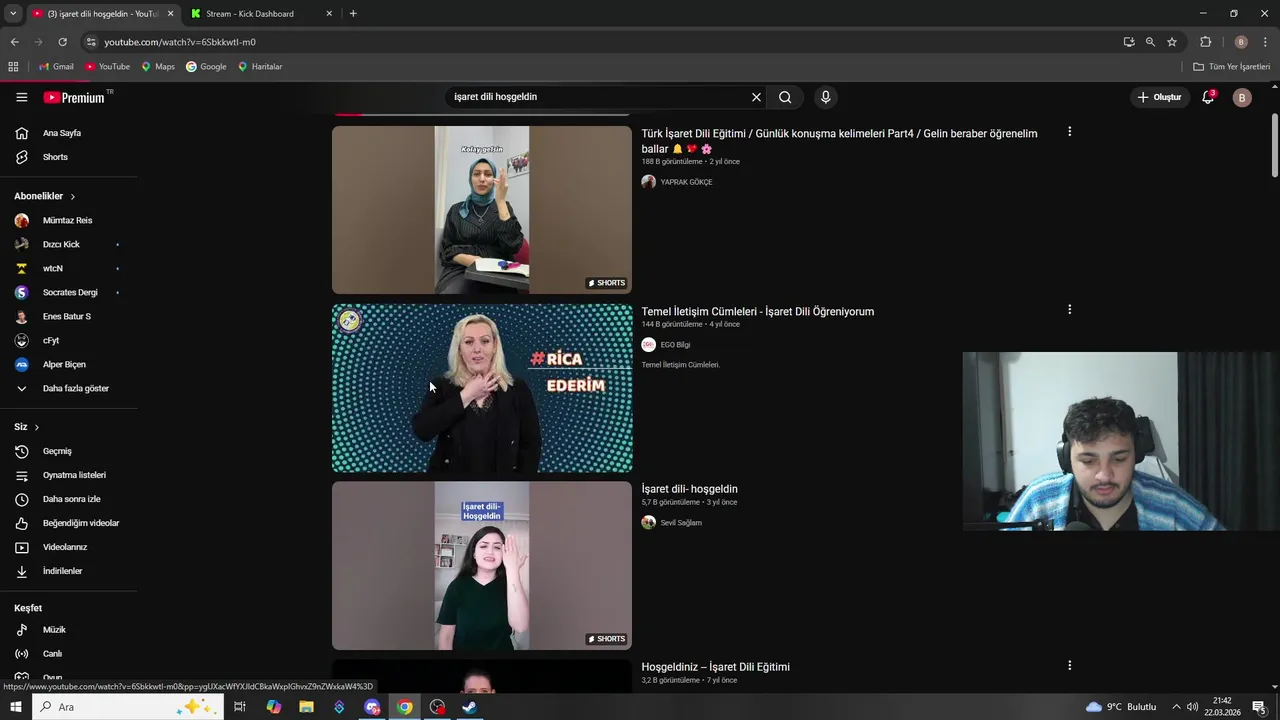Open Steam from the taskbar

pos(469,707)
